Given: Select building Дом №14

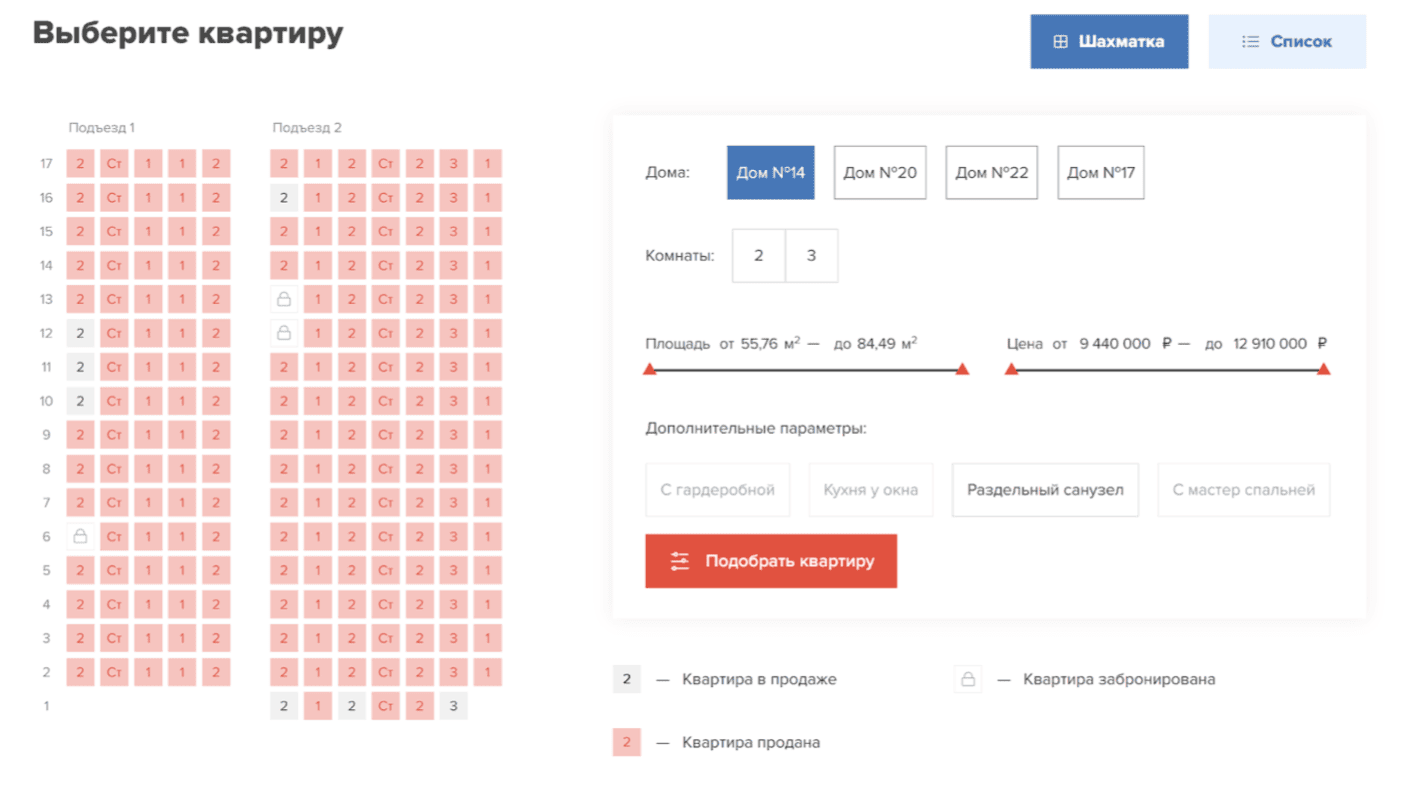Looking at the screenshot, I should 770,173.
